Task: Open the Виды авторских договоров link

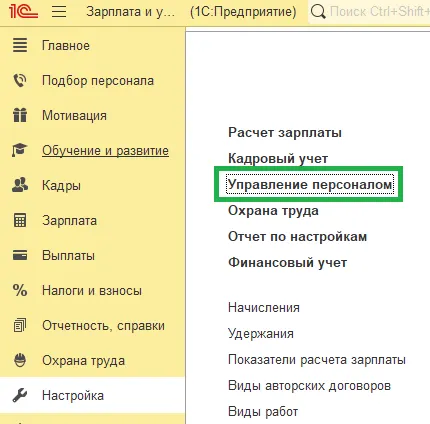Action: click(x=309, y=385)
